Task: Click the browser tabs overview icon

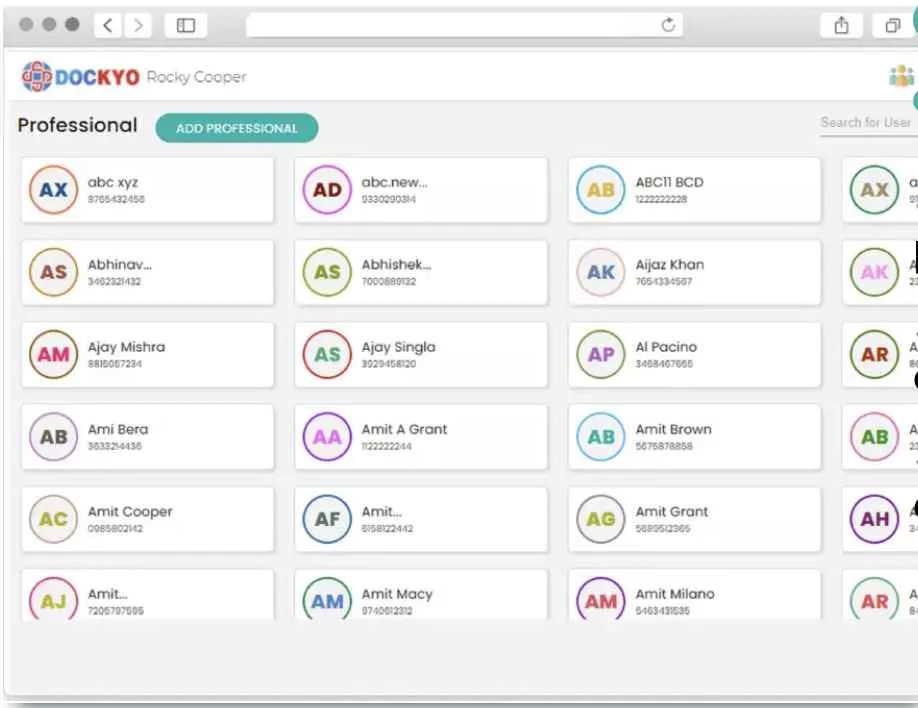Action: coord(892,26)
